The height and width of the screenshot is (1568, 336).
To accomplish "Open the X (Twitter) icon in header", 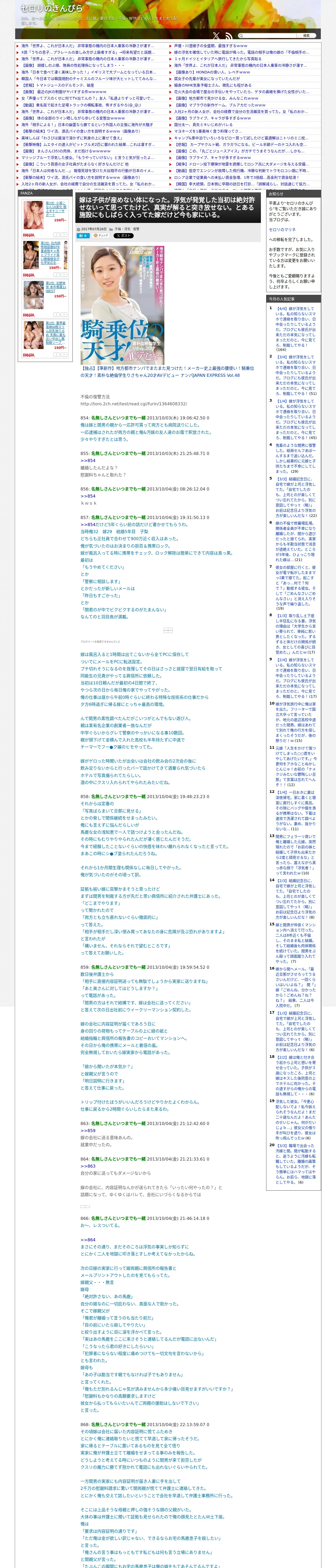I will [x=216, y=36].
